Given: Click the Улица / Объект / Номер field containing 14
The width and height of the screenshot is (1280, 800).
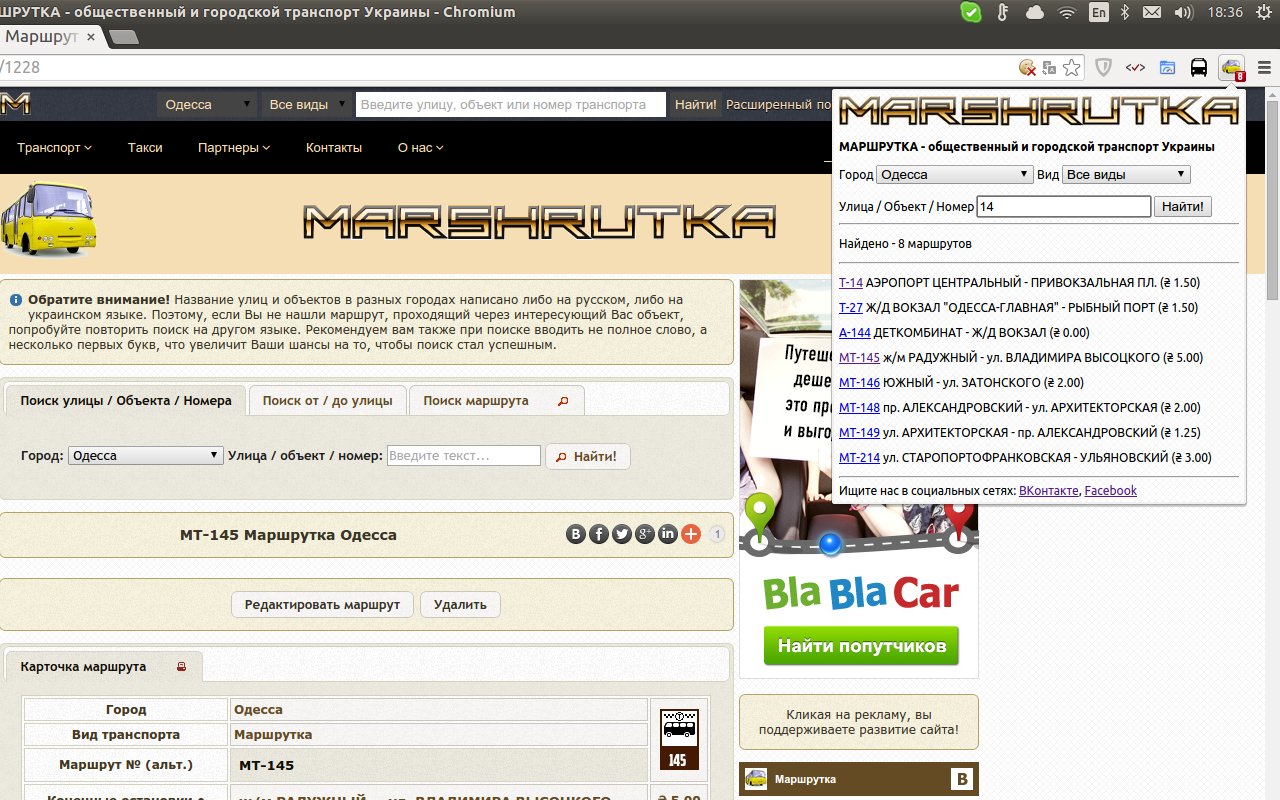Looking at the screenshot, I should click(x=1064, y=207).
